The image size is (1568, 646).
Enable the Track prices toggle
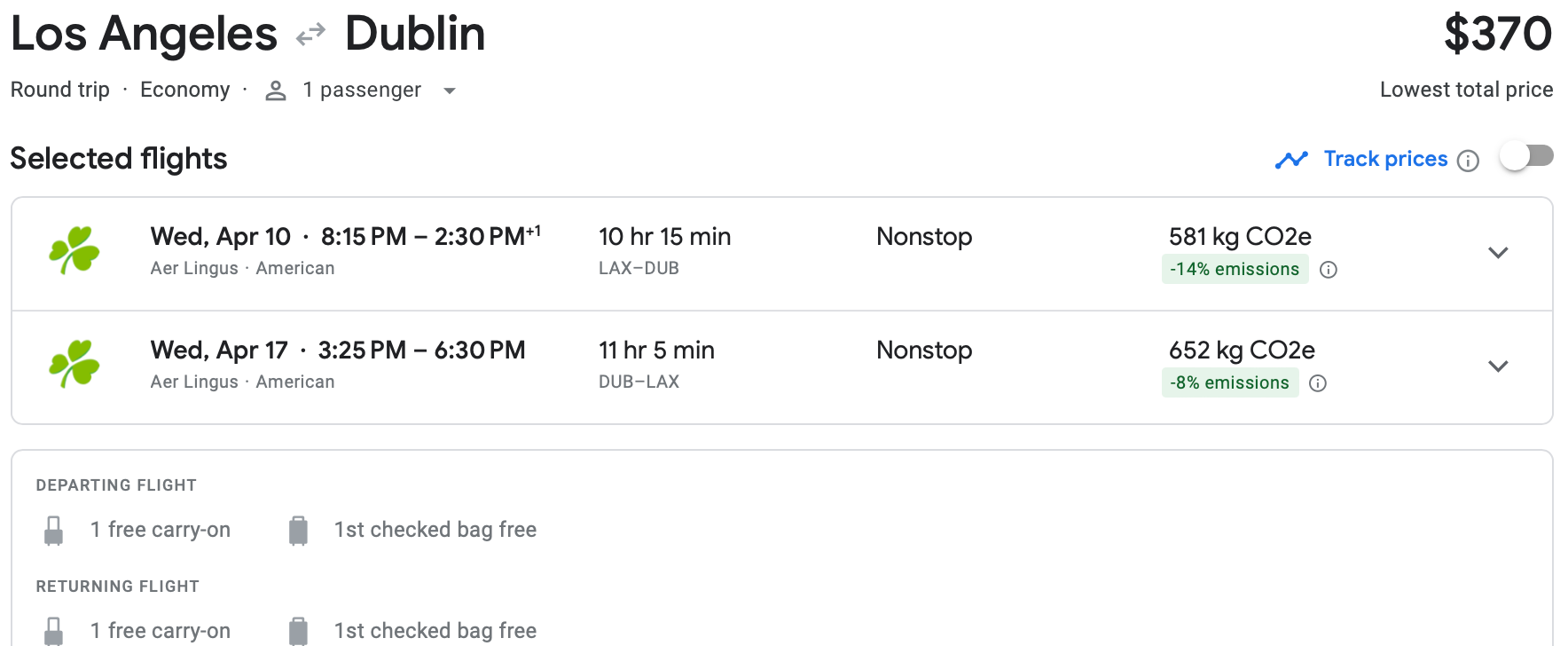tap(1526, 156)
